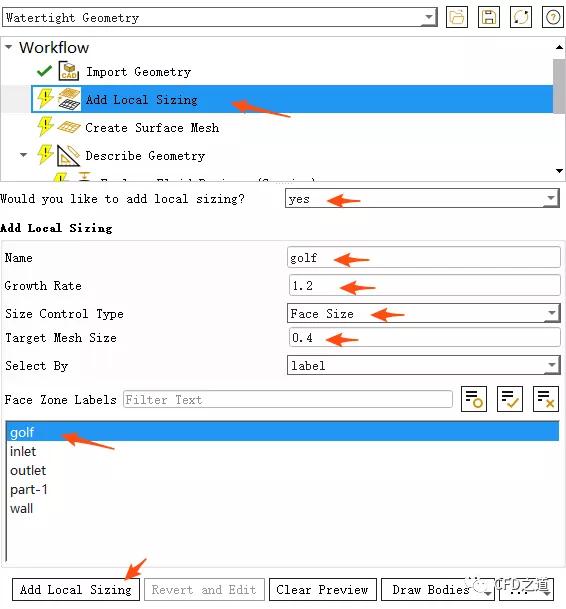The image size is (566, 609).
Task: Click the Describe Geometry ruler triangle icon
Action: click(x=68, y=155)
